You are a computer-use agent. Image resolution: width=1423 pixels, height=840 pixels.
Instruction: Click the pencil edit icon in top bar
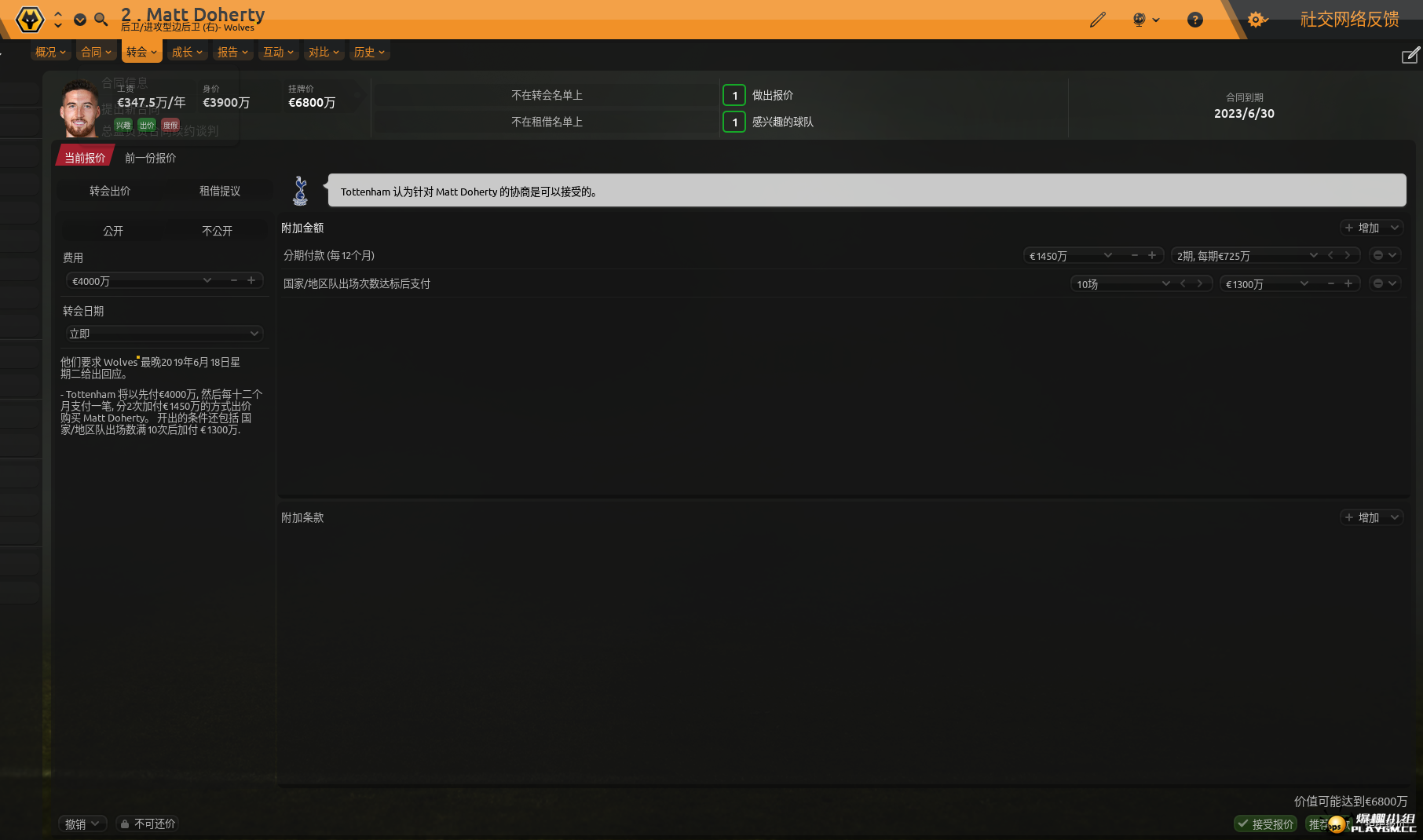1097,20
